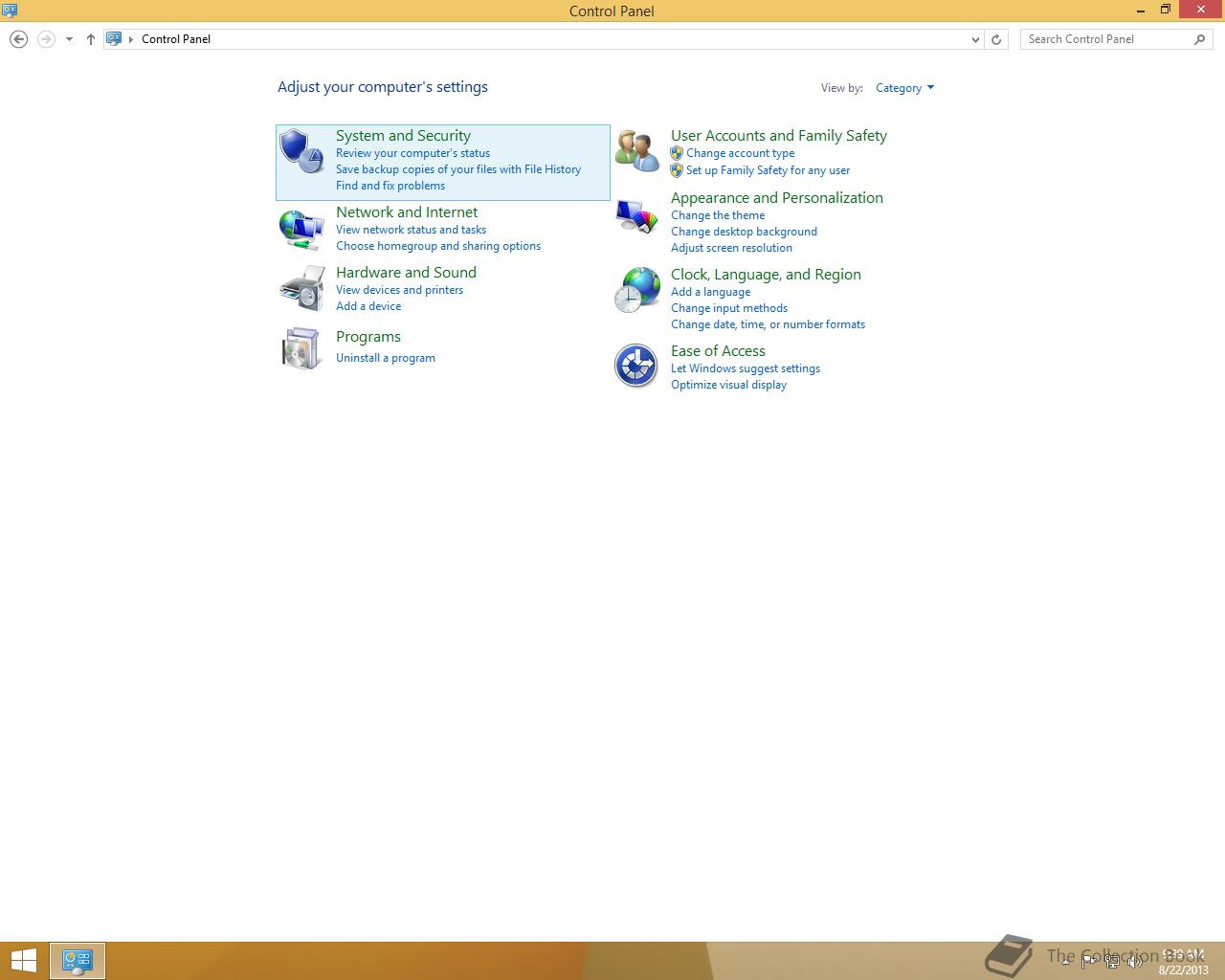1225x980 pixels.
Task: Click Set up Family Safety for any user
Action: pyautogui.click(x=768, y=170)
